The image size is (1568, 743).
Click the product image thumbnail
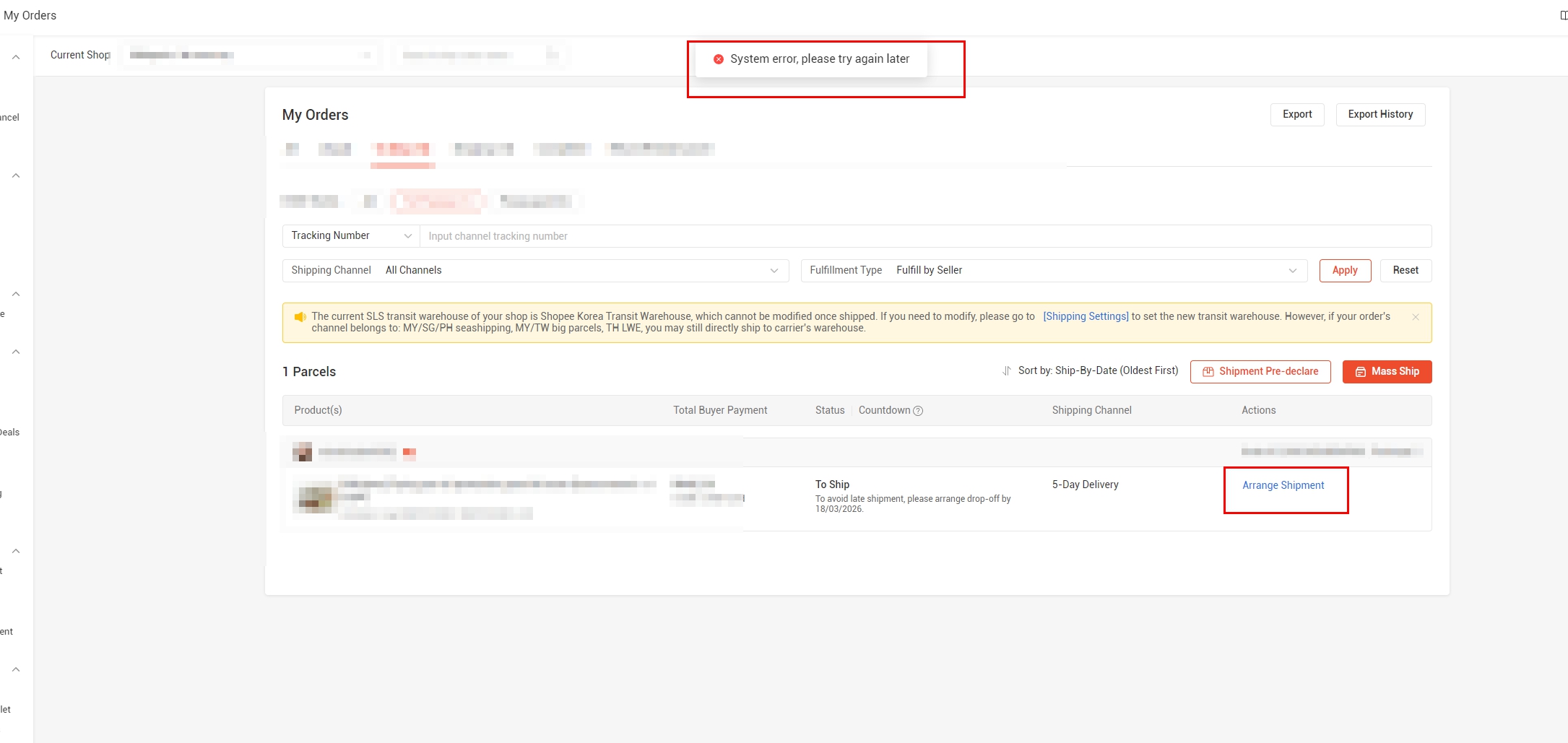click(315, 499)
